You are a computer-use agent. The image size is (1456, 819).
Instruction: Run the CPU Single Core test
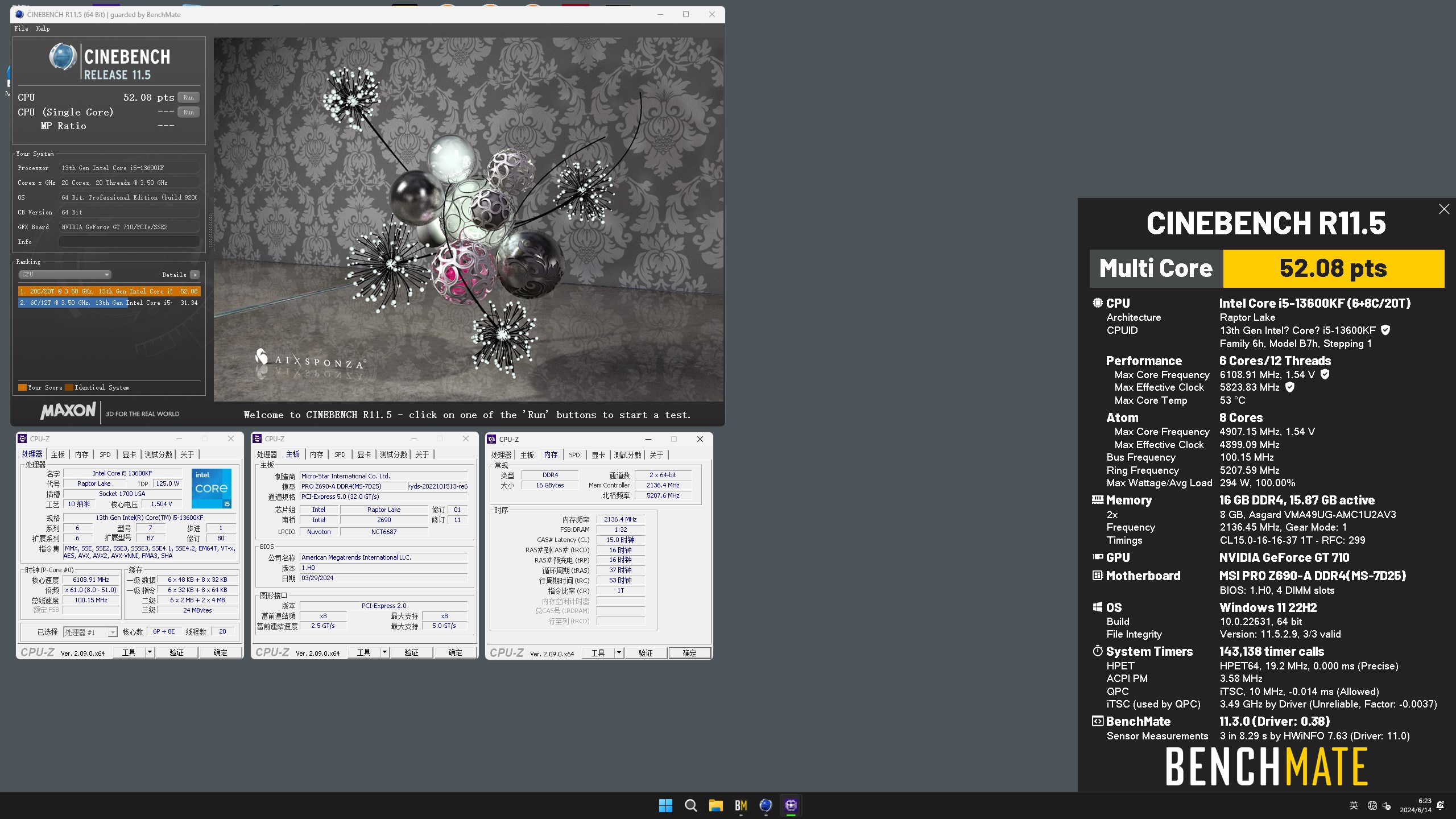pyautogui.click(x=188, y=112)
